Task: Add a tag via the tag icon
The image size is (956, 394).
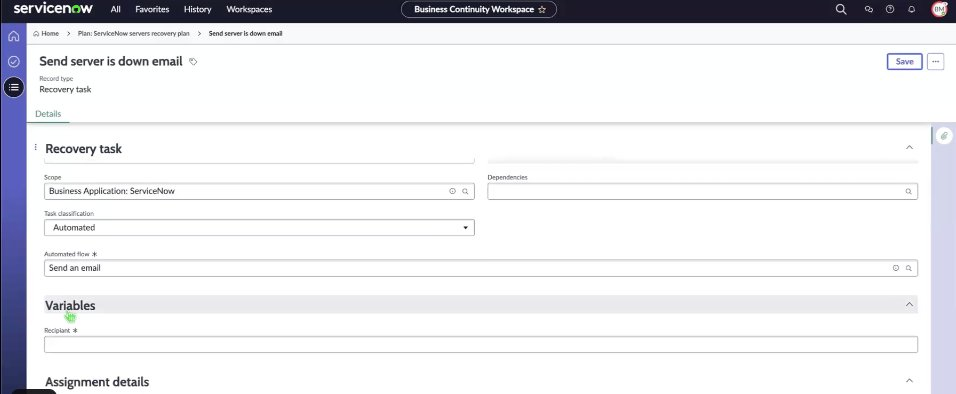Action: coord(193,62)
